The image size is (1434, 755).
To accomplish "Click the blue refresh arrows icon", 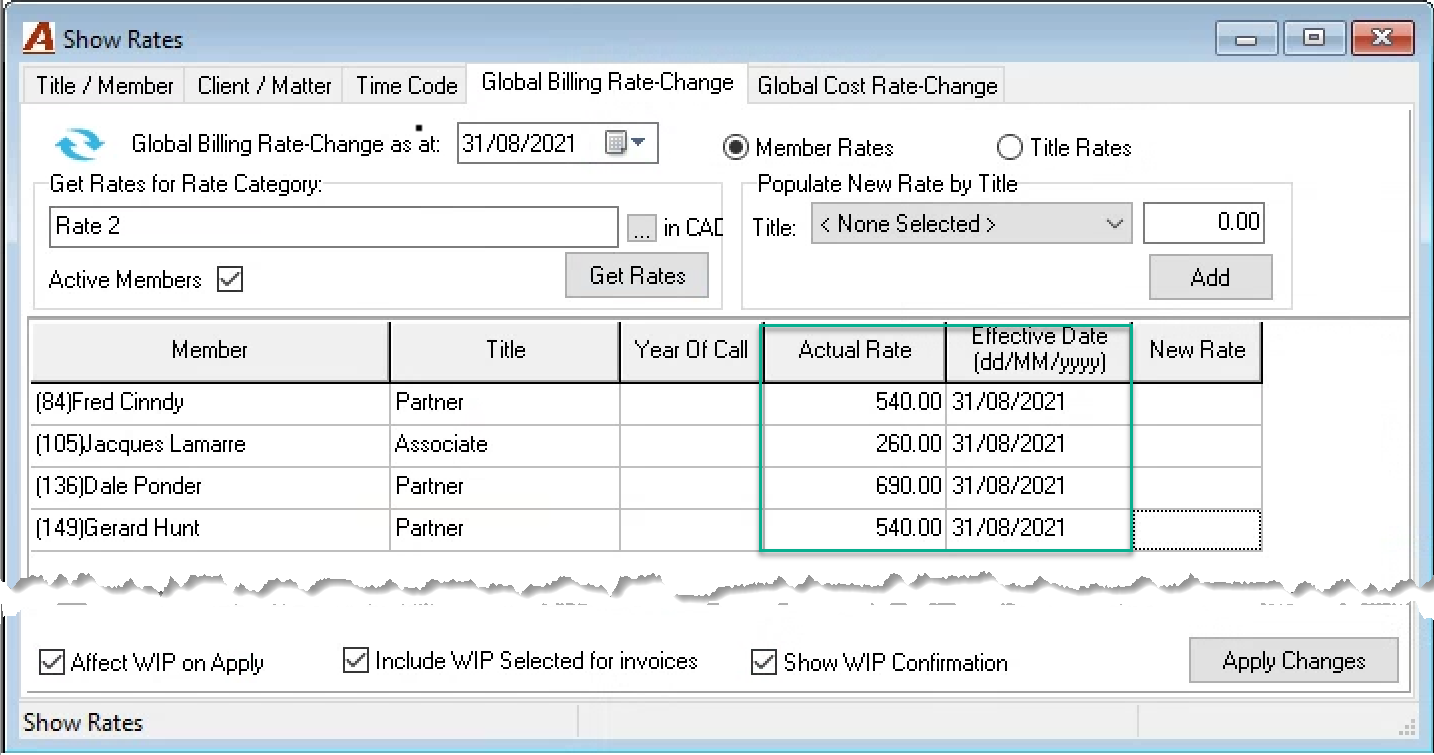I will pyautogui.click(x=78, y=144).
